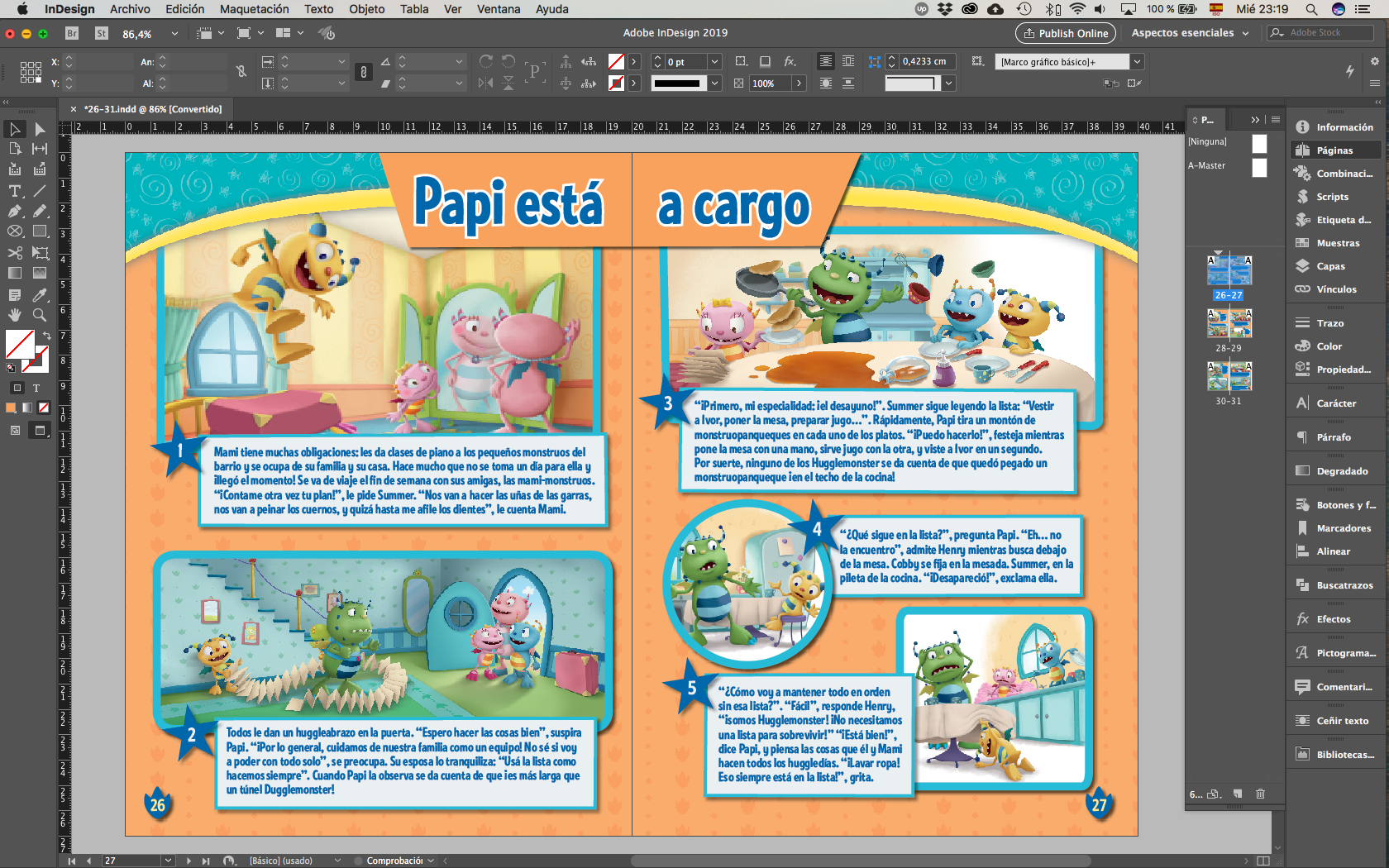Select the 28-29 spread thumbnail

(x=1229, y=323)
